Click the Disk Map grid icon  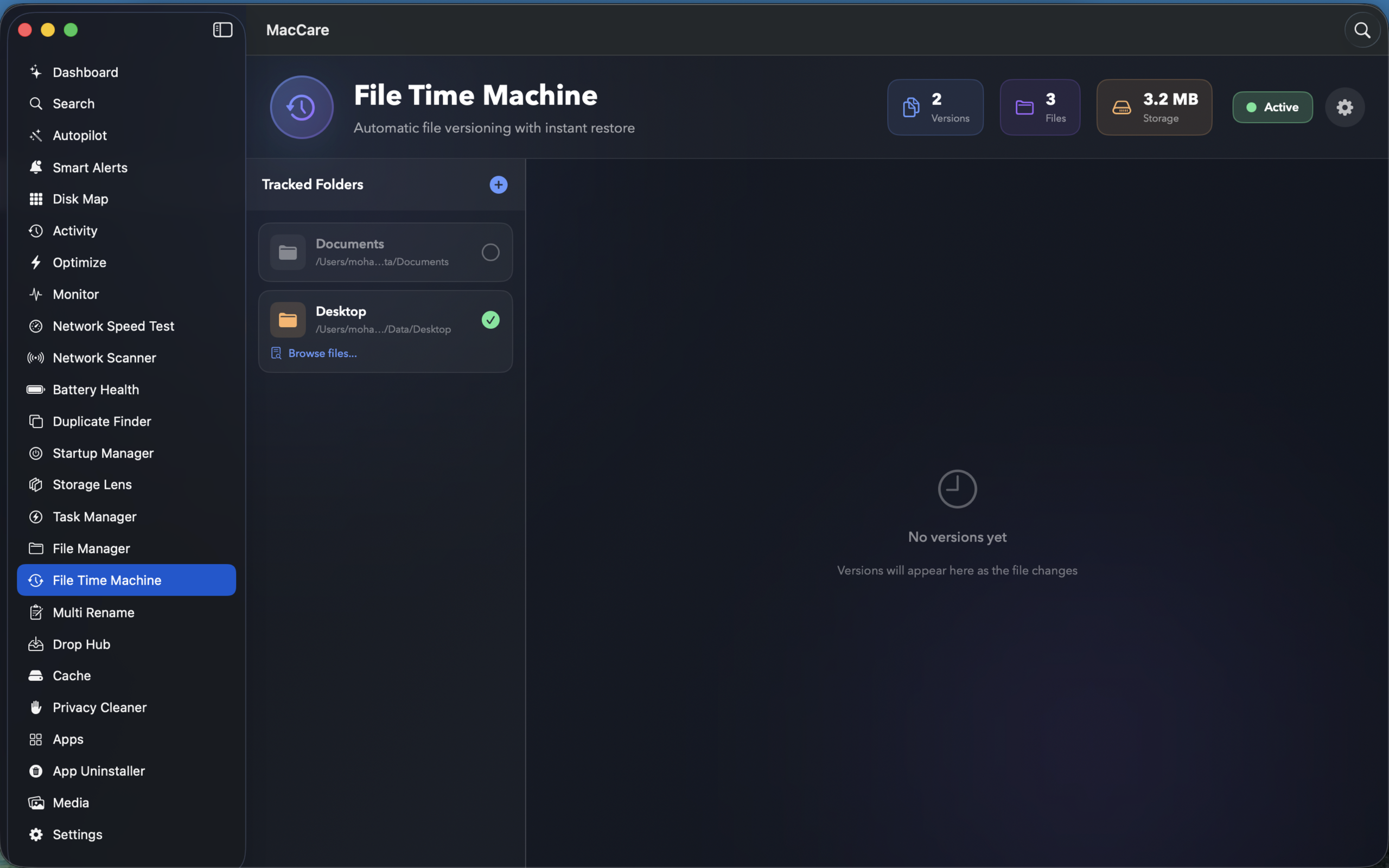click(x=36, y=199)
